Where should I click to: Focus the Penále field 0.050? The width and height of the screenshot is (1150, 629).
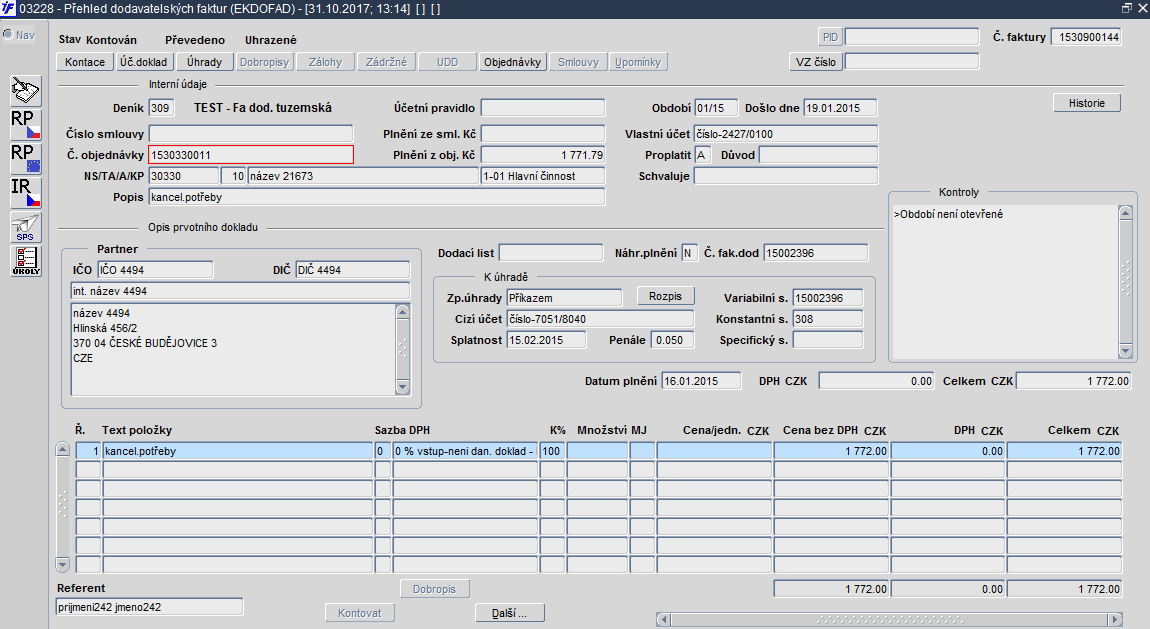(673, 340)
